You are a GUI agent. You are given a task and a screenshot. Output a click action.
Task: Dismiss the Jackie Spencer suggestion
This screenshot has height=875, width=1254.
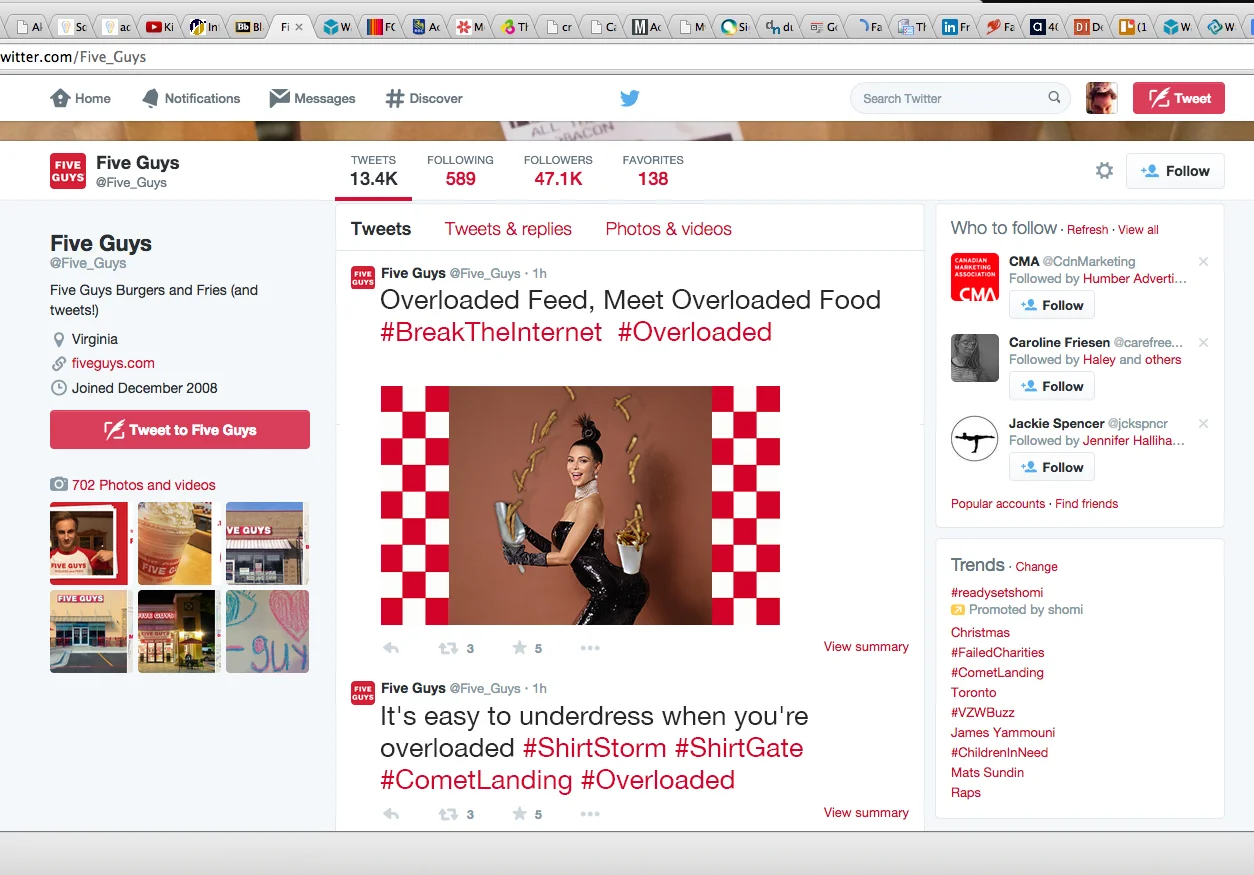[x=1203, y=424]
